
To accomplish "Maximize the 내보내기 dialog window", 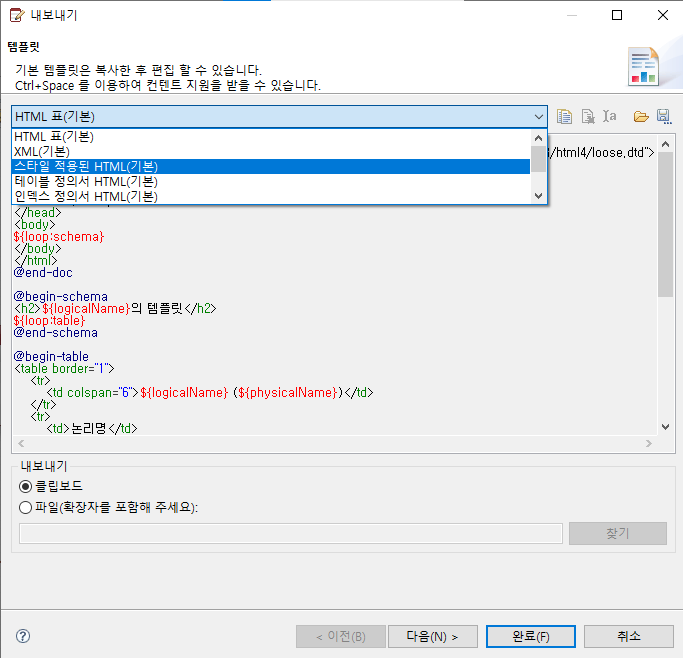I will 617,15.
